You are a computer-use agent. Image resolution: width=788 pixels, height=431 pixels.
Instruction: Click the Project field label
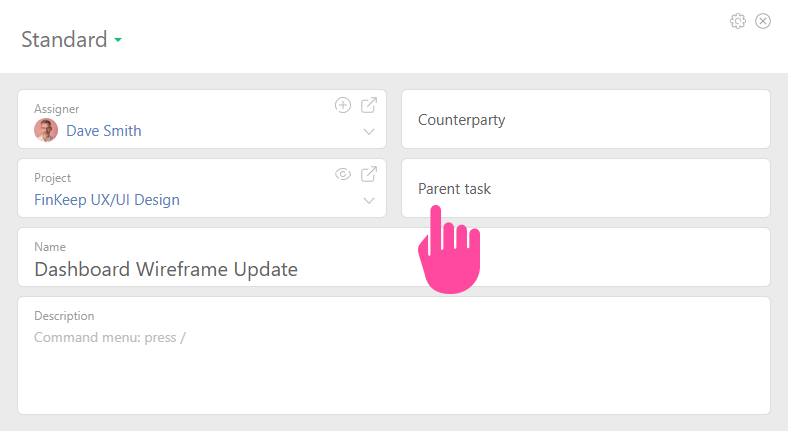tap(53, 178)
